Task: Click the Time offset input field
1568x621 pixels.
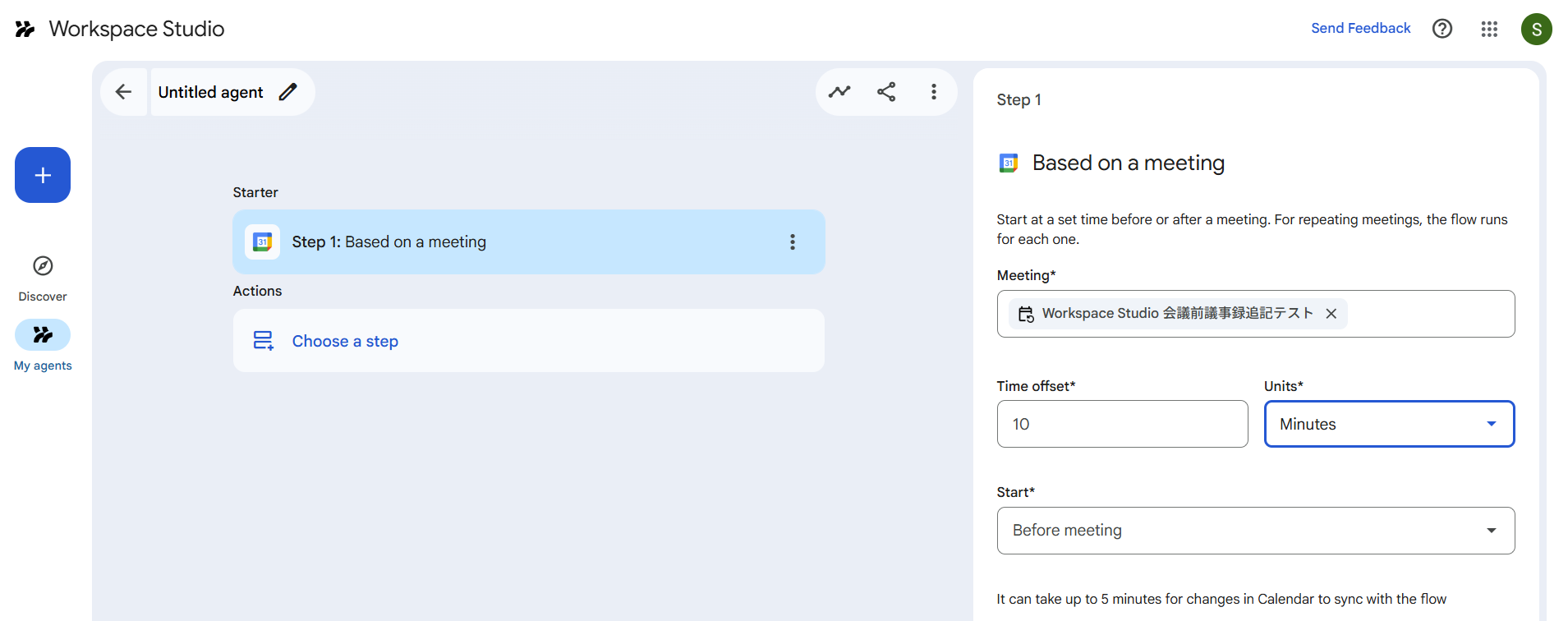Action: [1122, 424]
